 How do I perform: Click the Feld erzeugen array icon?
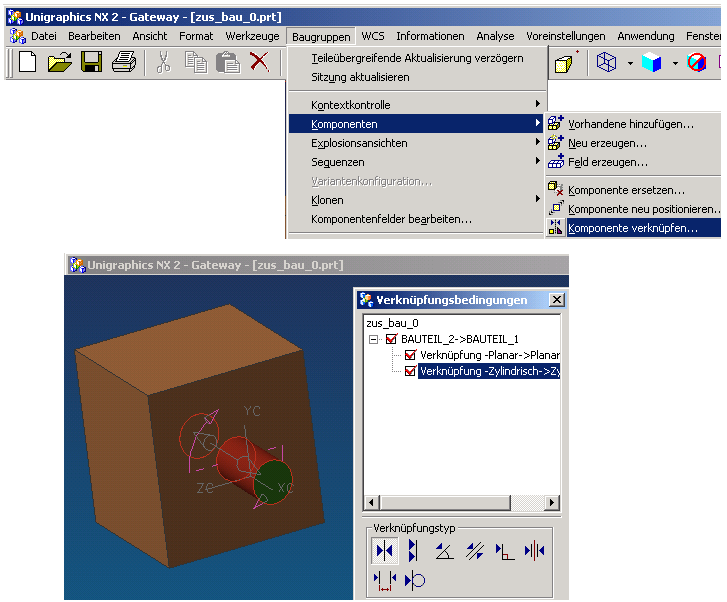555,161
